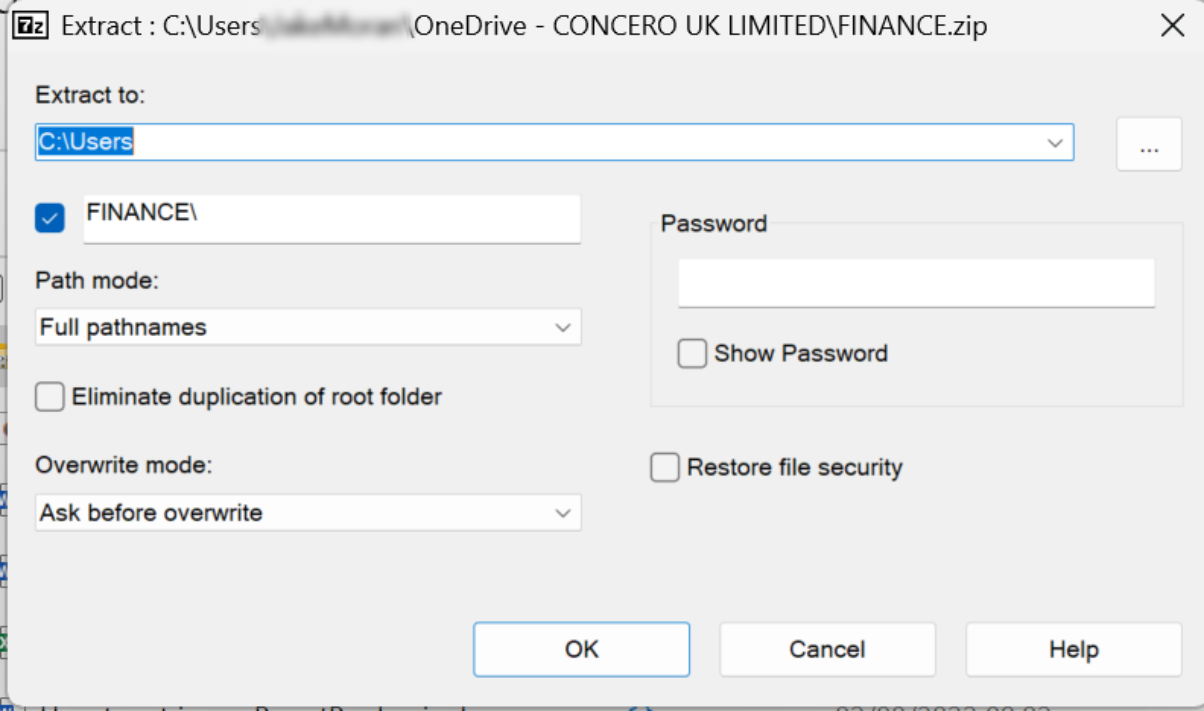The width and height of the screenshot is (1204, 711).
Task: Expand the Overwrite mode dropdown
Action: (307, 513)
